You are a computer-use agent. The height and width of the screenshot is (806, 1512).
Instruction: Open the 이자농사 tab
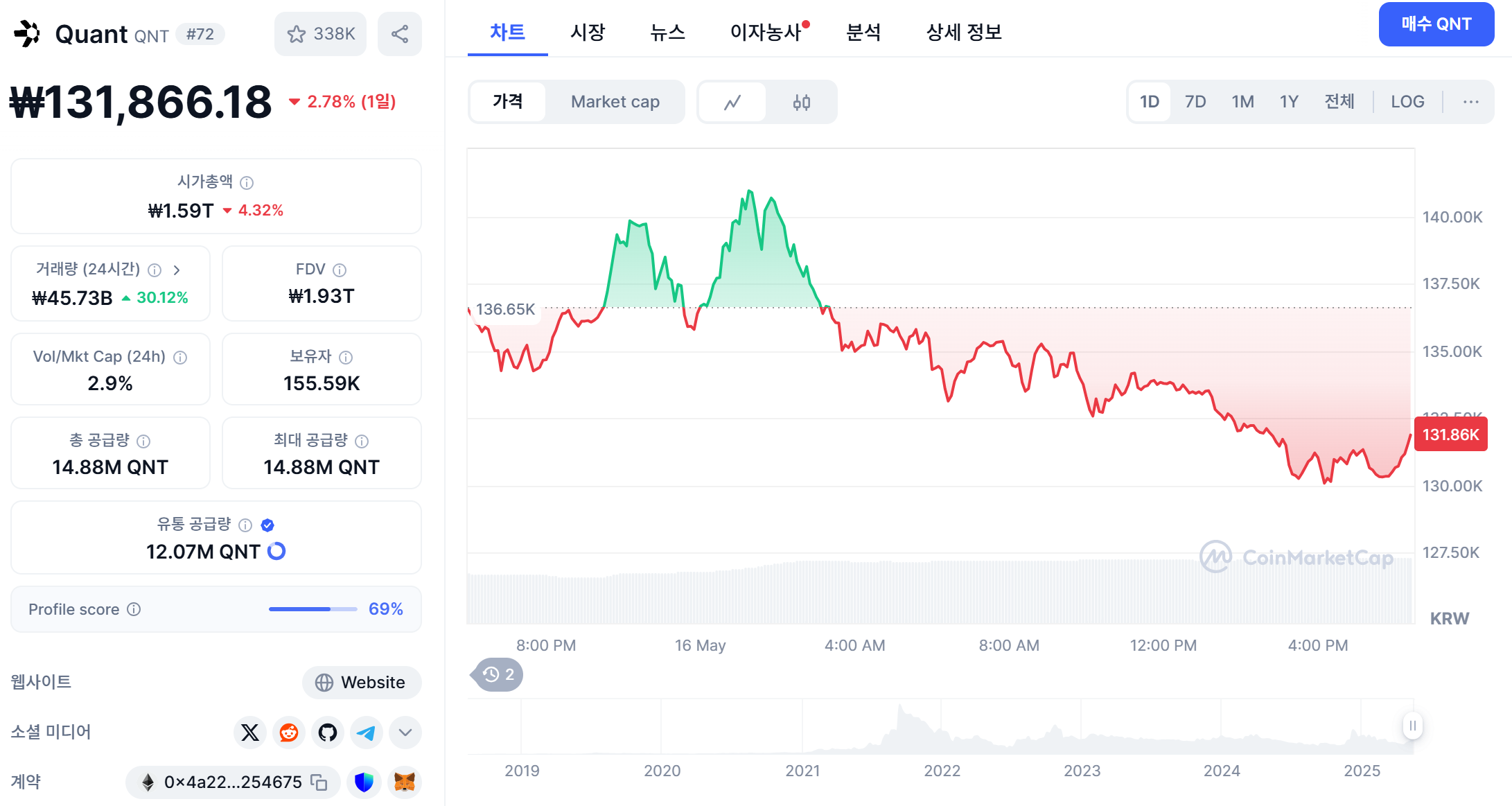(766, 32)
